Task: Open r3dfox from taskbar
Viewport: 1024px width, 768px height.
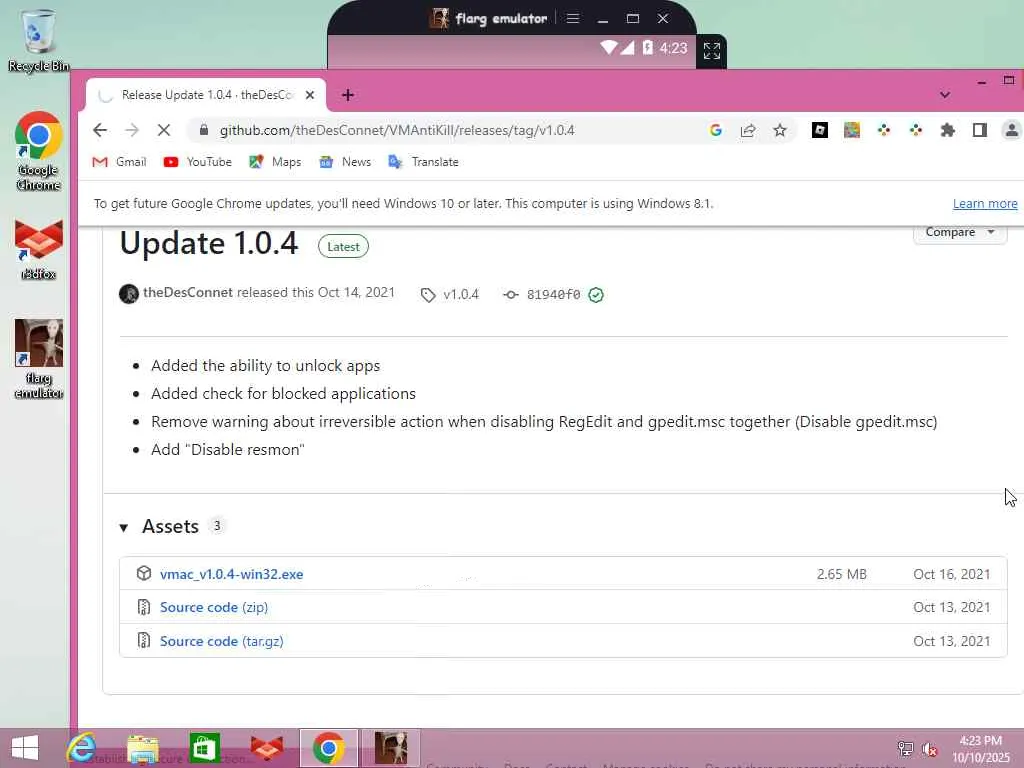Action: click(267, 748)
